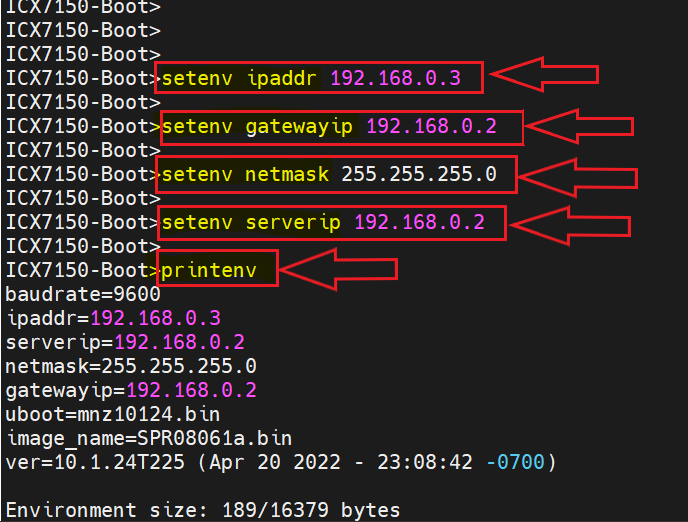Image resolution: width=688 pixels, height=522 pixels.
Task: Click the red arrow pointing at setenv ipaddr
Action: tap(544, 75)
